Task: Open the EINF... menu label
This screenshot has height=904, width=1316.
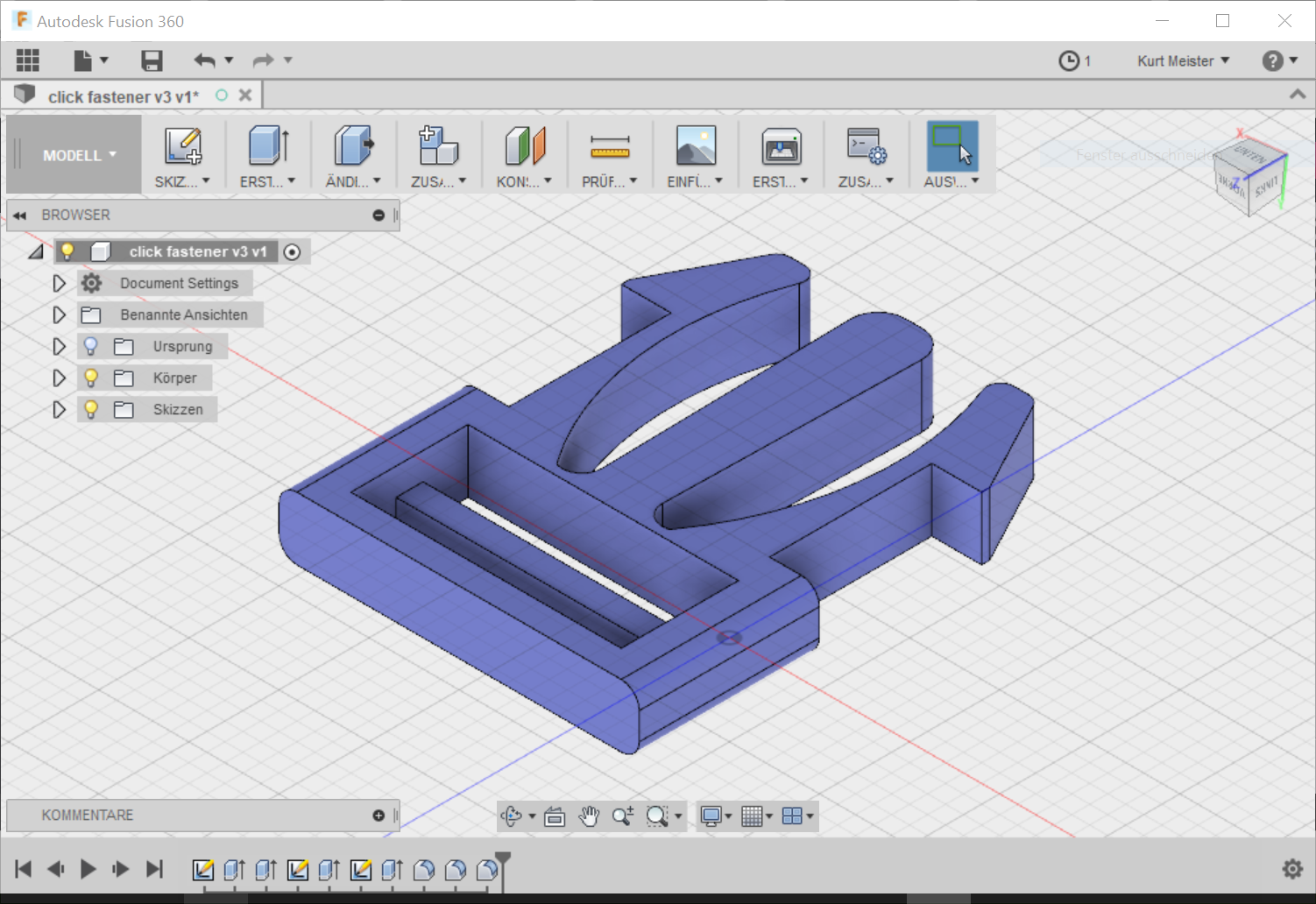Action: [695, 181]
